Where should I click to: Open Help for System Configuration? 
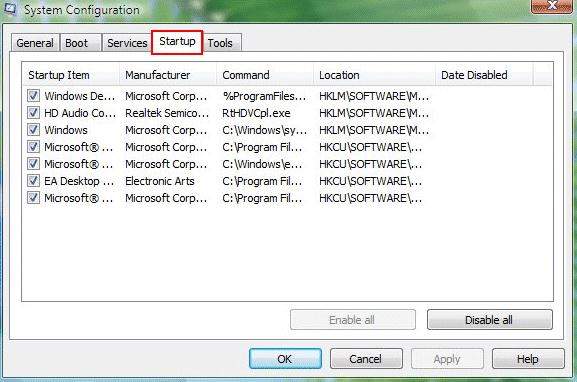[x=528, y=359]
